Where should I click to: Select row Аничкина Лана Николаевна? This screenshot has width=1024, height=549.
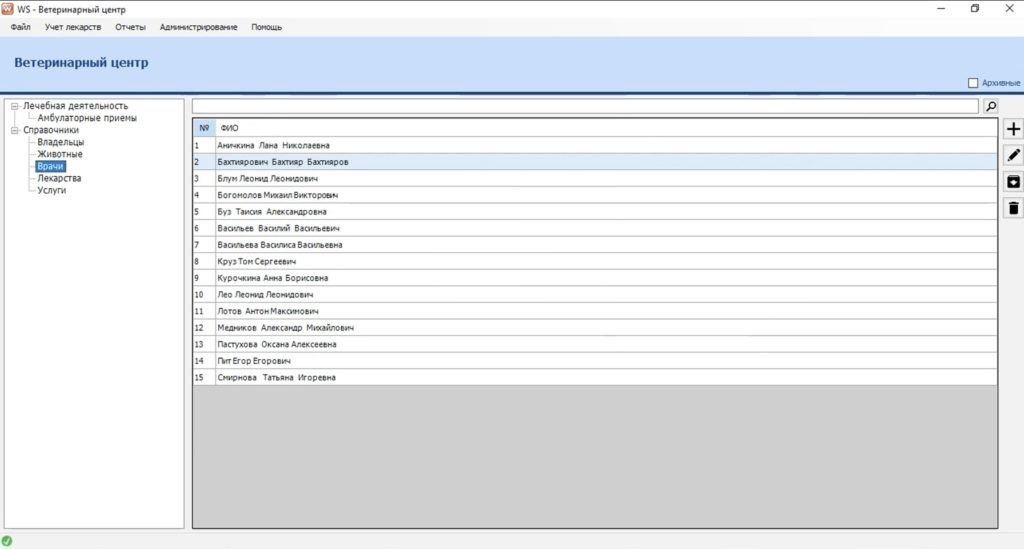(x=595, y=146)
